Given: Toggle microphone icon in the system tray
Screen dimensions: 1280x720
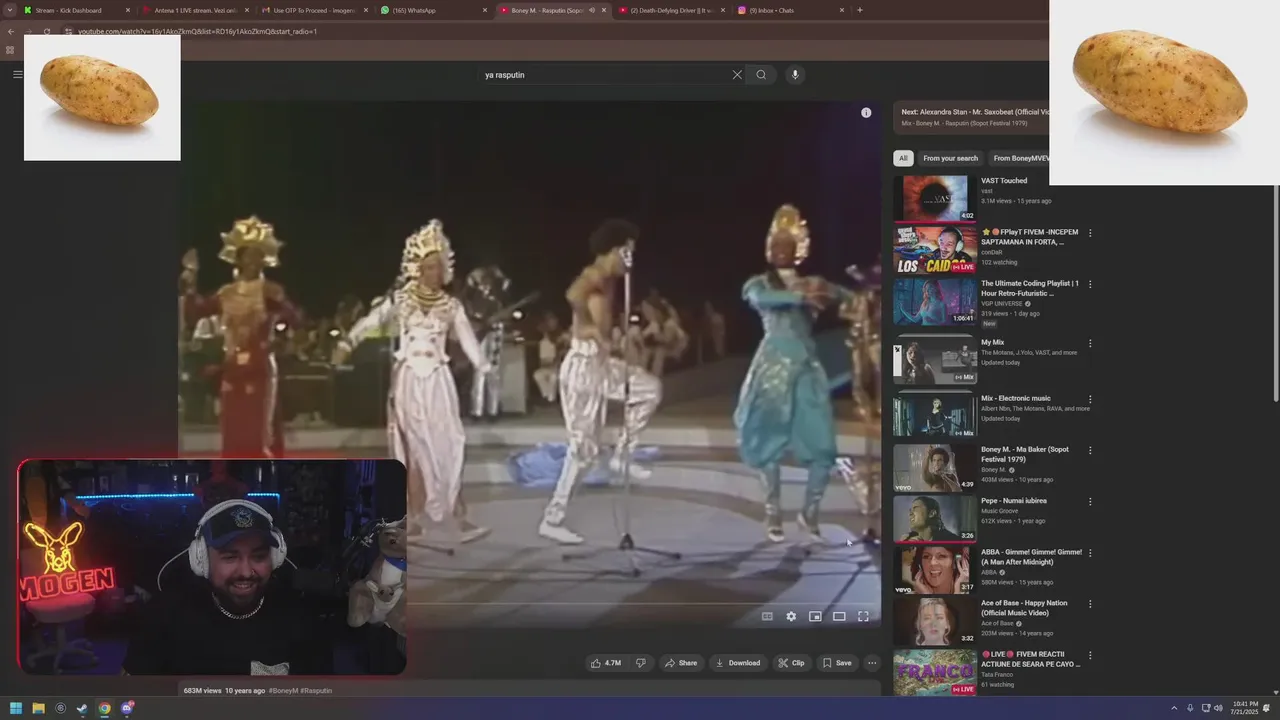Looking at the screenshot, I should pyautogui.click(x=1190, y=708).
